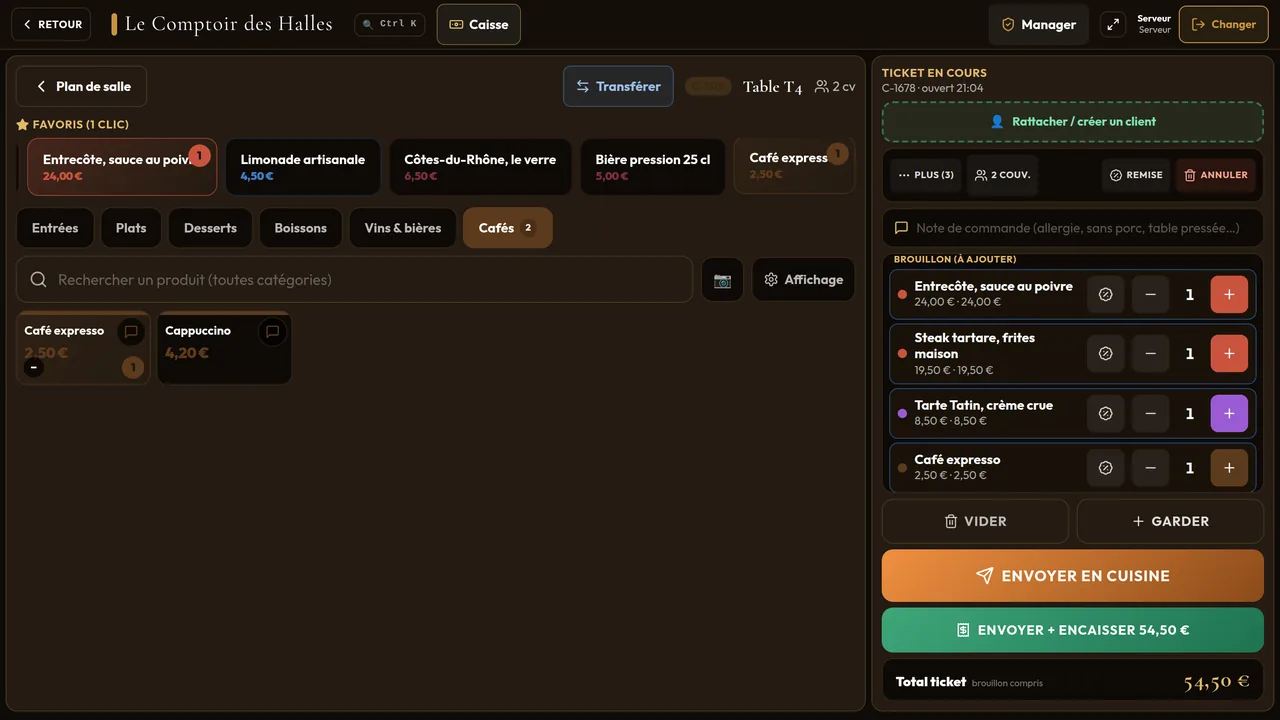Open discount icon for Steak tartare line

click(1105, 354)
